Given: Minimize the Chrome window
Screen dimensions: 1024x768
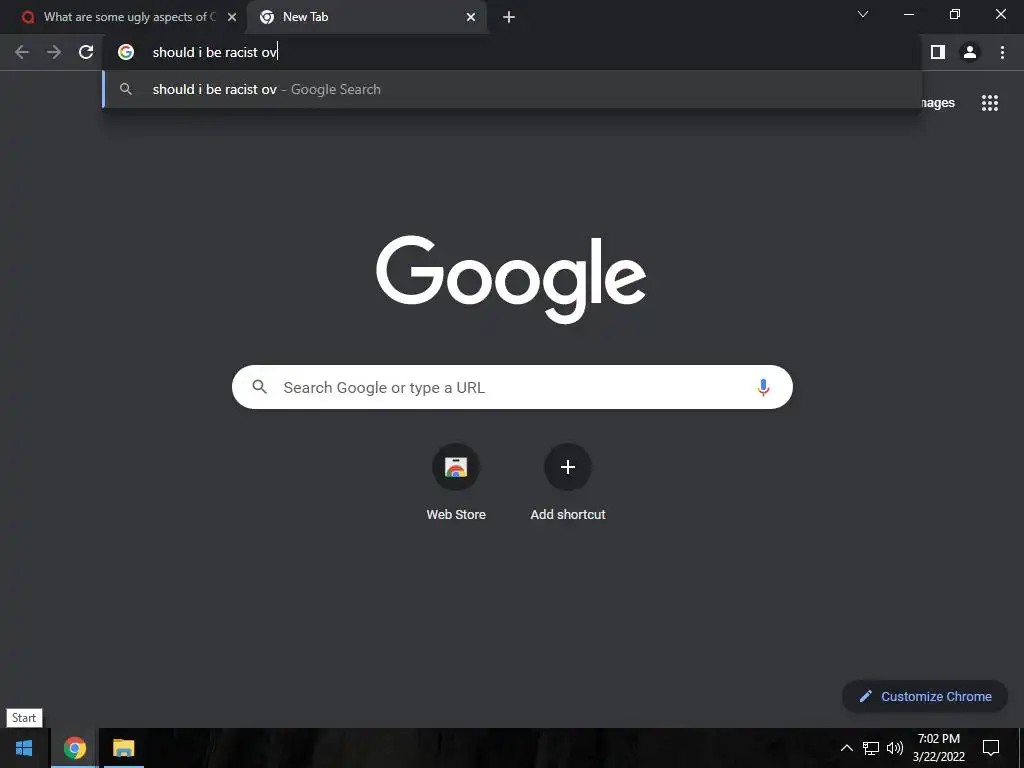Looking at the screenshot, I should [908, 14].
